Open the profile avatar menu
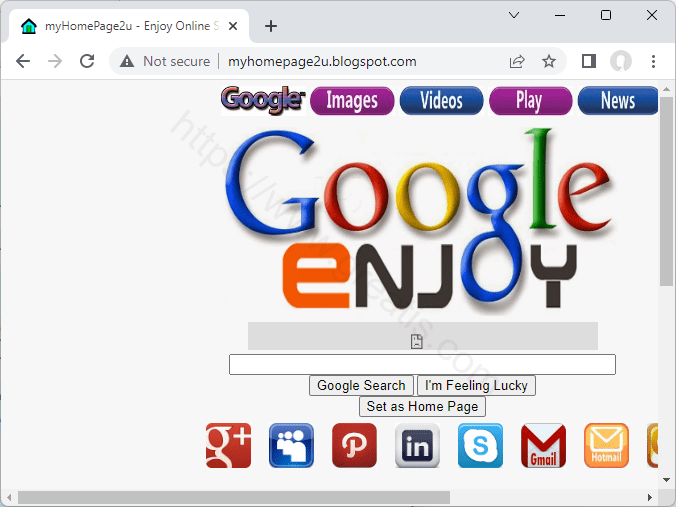 click(x=621, y=61)
